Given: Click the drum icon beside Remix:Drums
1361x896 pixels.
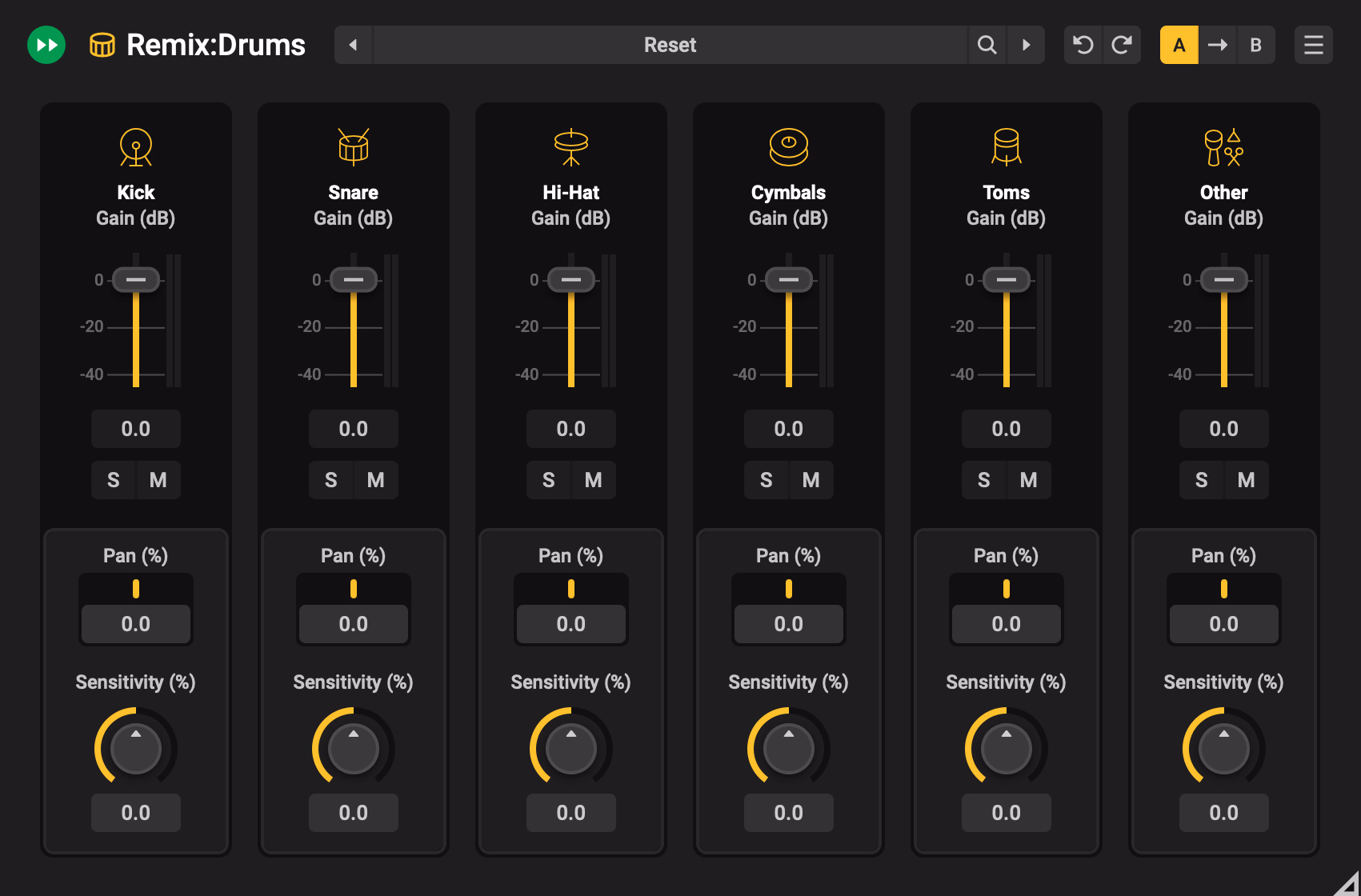Looking at the screenshot, I should [102, 45].
